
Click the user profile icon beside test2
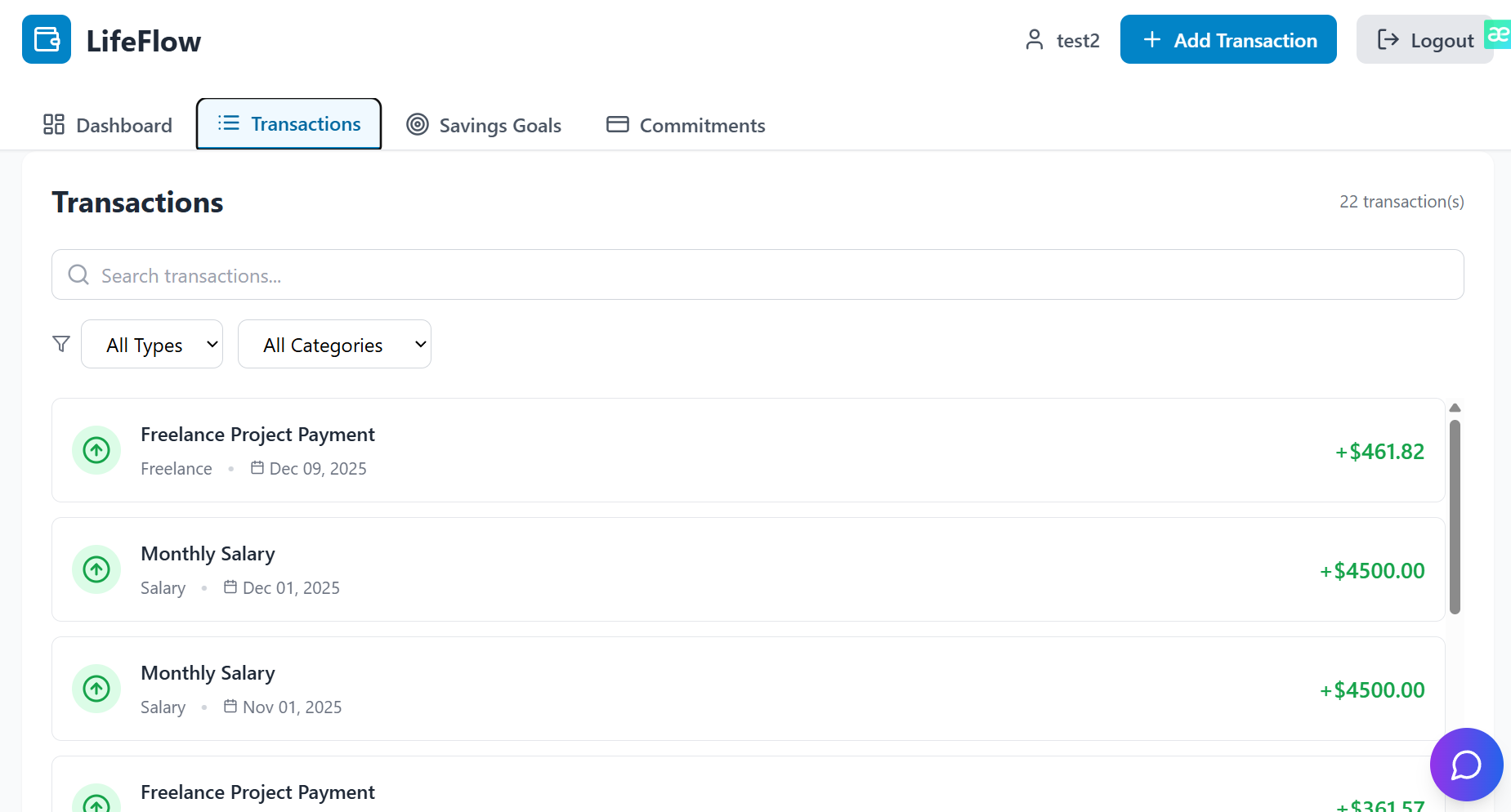1035,40
